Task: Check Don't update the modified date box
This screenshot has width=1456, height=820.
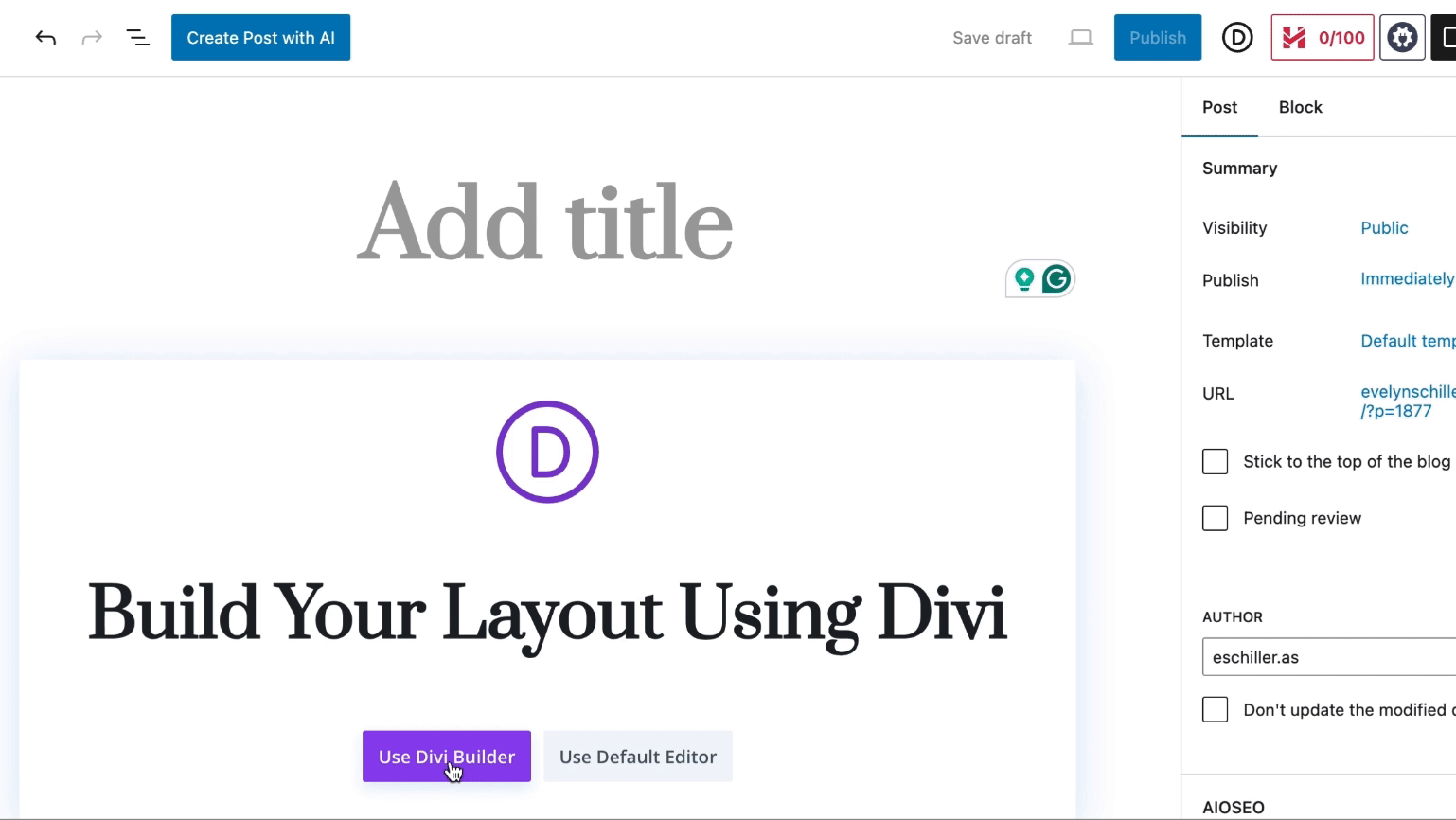Action: 1215,710
